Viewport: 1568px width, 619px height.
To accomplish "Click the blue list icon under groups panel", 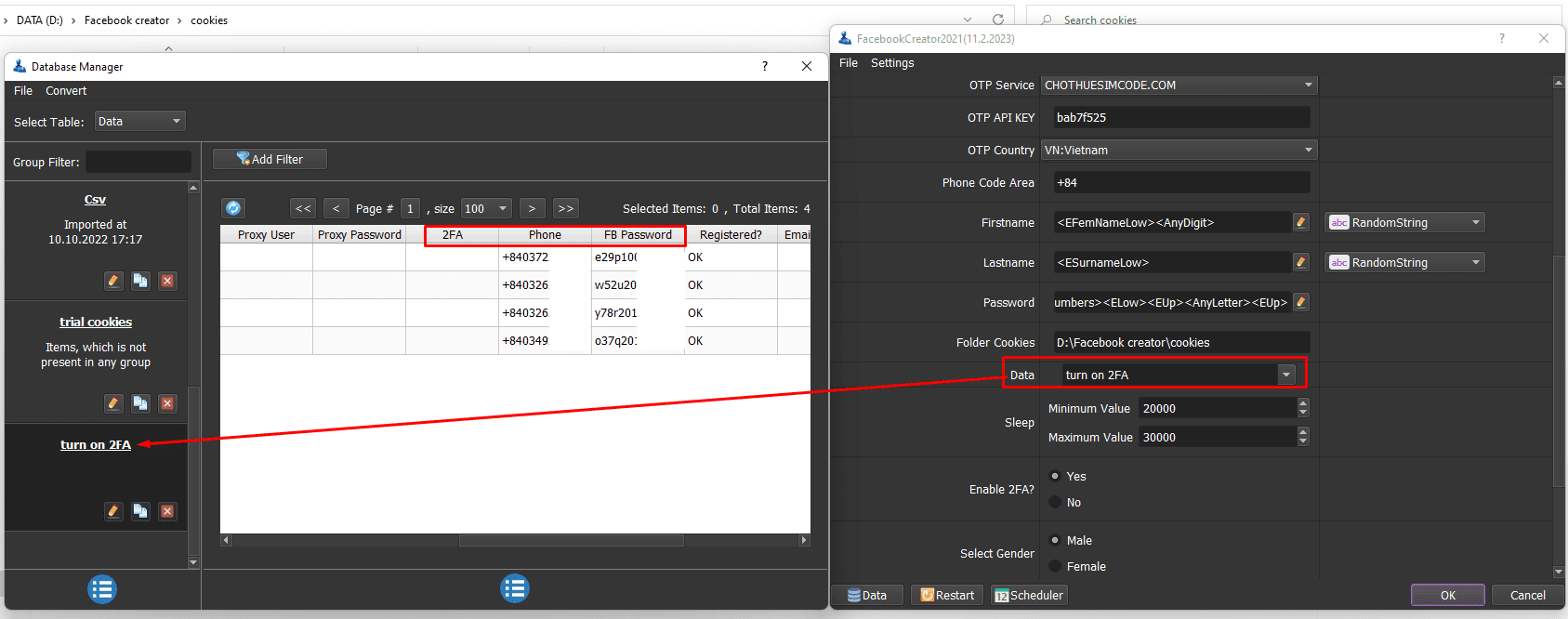I will [102, 589].
